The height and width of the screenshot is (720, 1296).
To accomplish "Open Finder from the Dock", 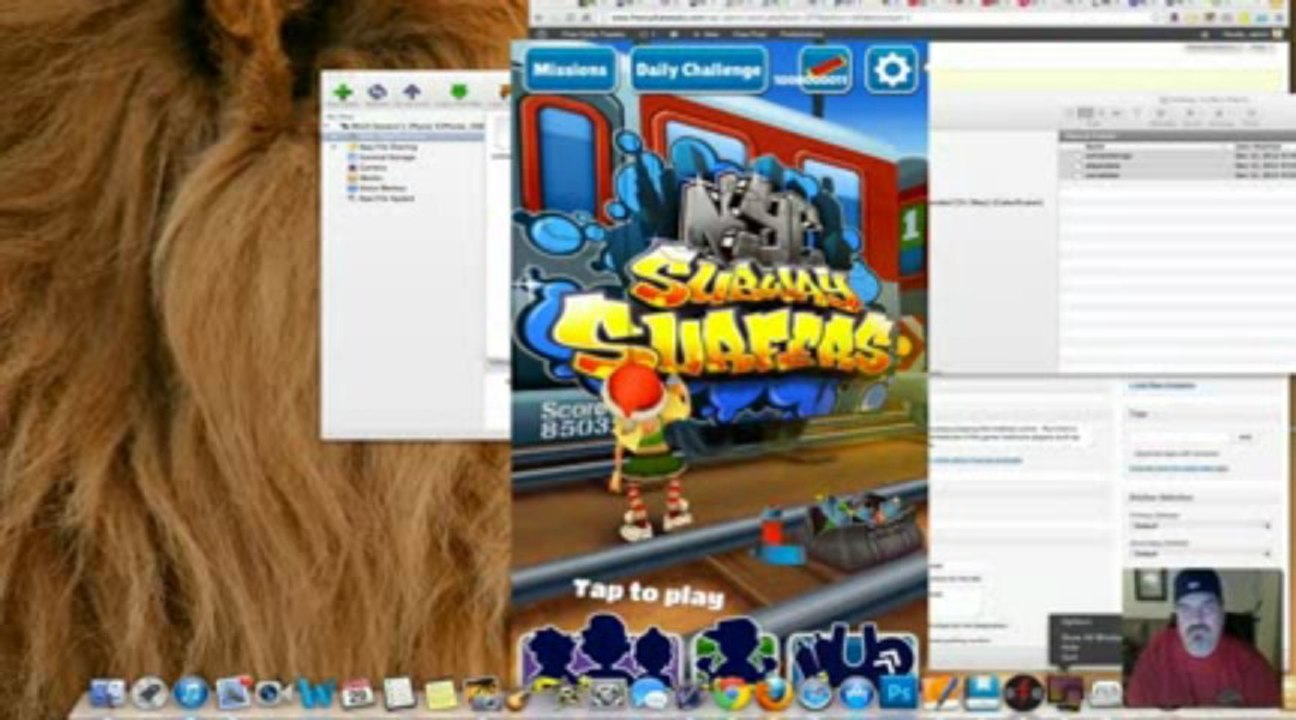I will (x=107, y=692).
